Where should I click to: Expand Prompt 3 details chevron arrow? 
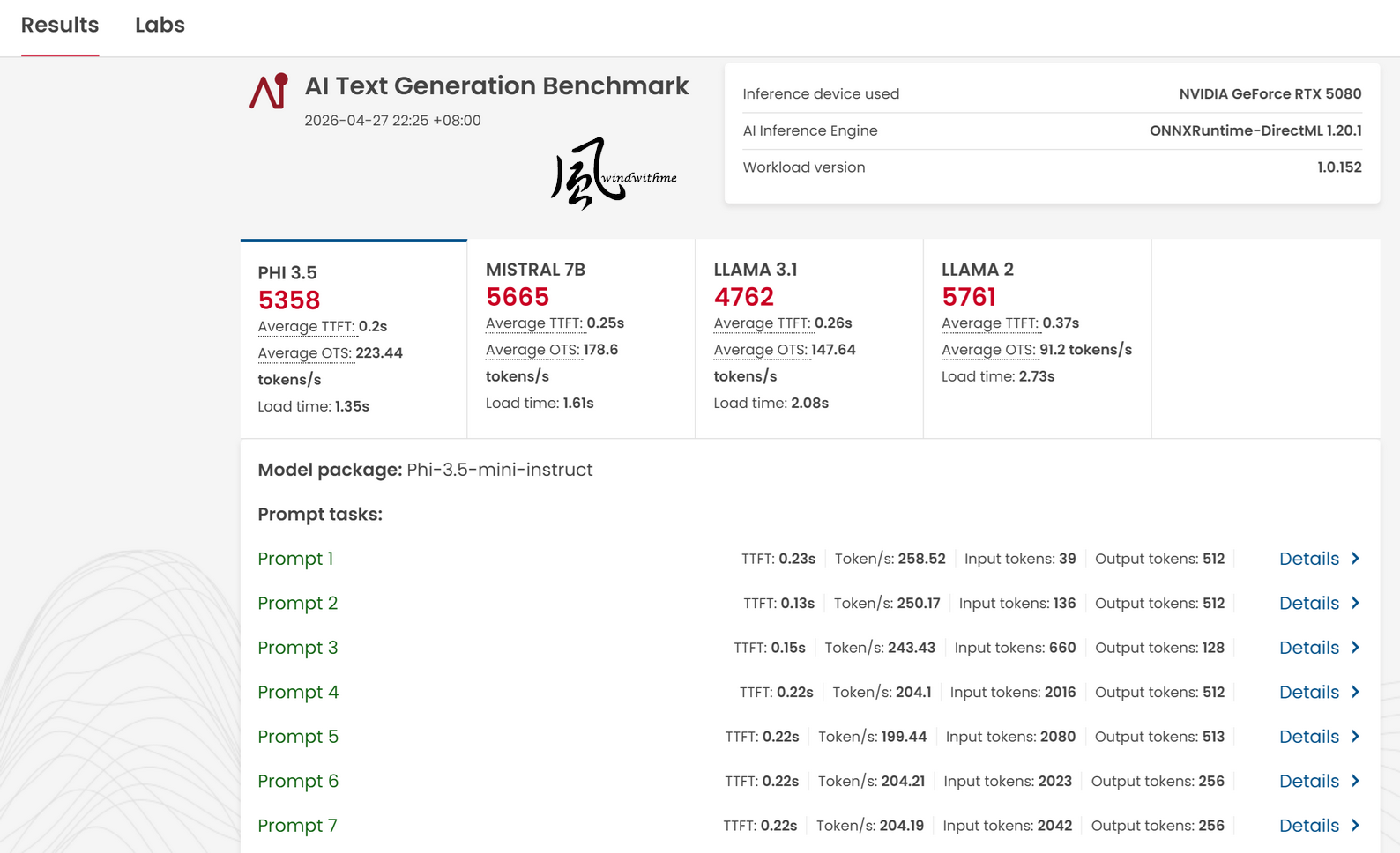pyautogui.click(x=1356, y=647)
